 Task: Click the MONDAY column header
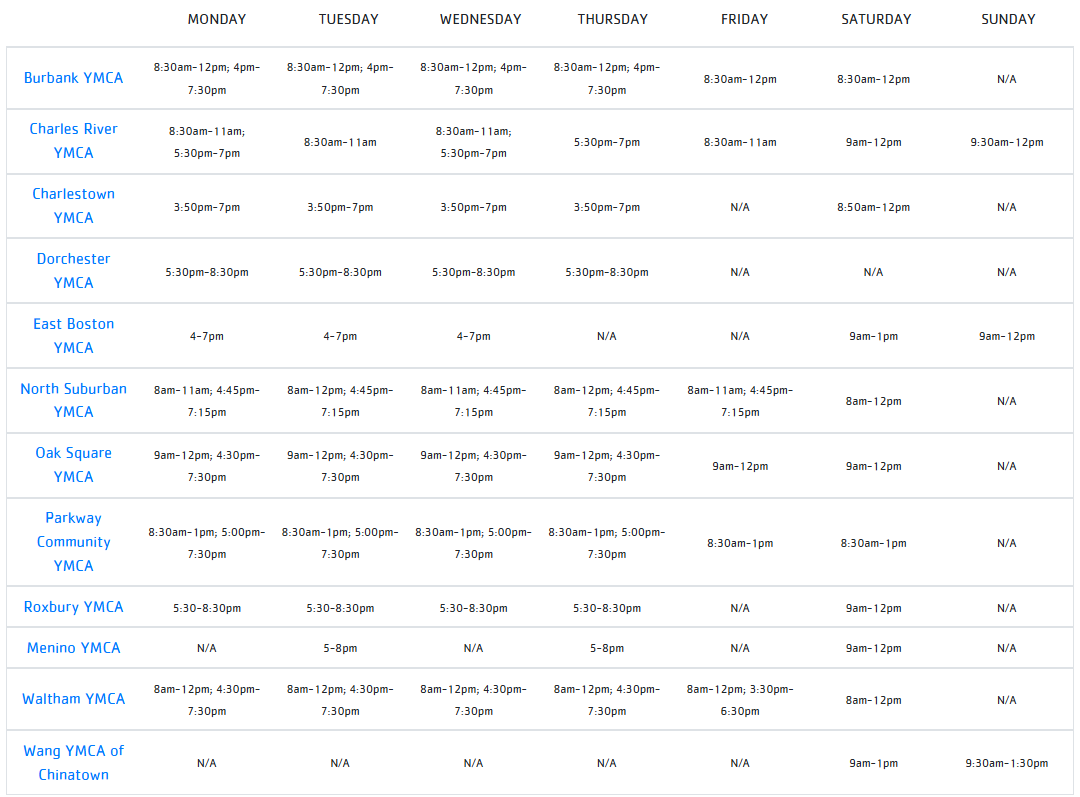217,19
